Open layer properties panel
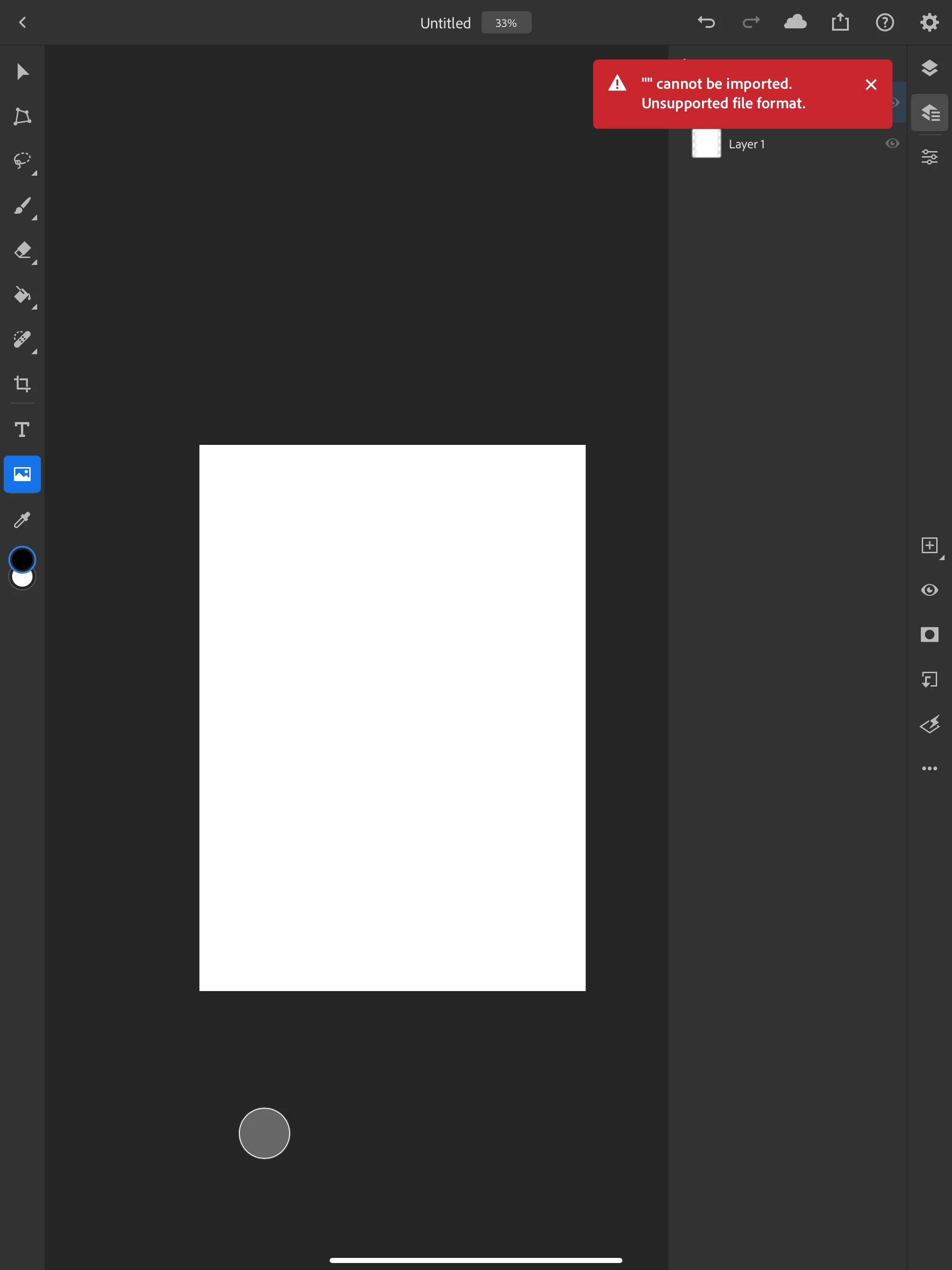Viewport: 952px width, 1270px height. coord(929,157)
